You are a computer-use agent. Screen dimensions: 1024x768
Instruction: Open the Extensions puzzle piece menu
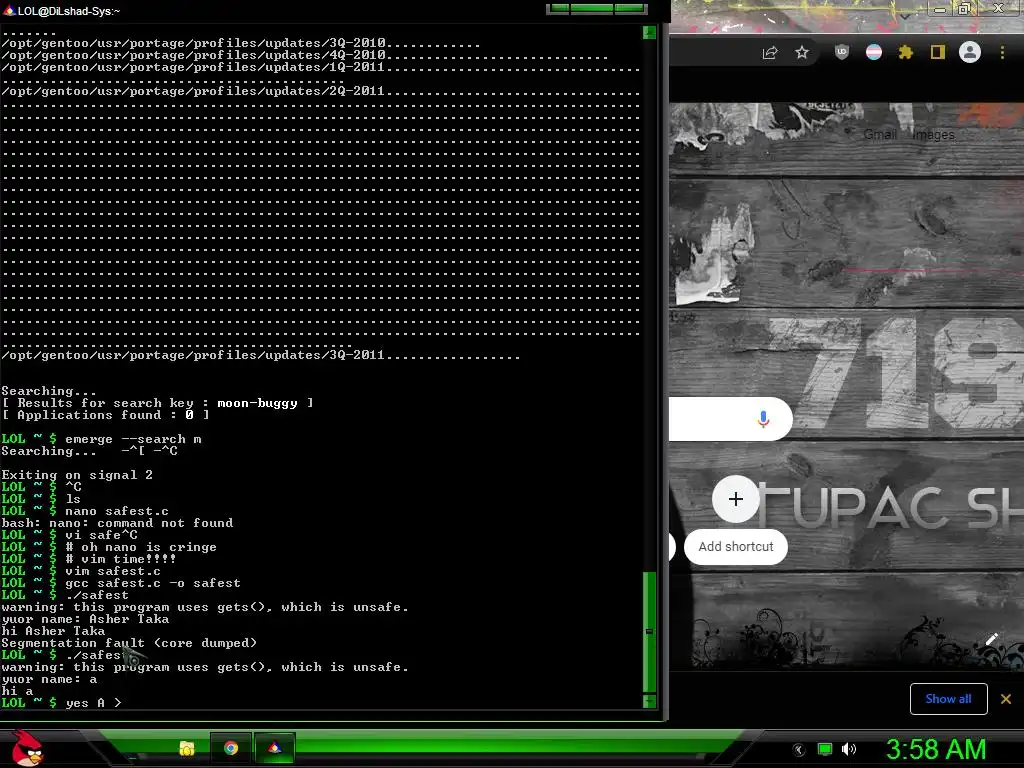[x=906, y=52]
